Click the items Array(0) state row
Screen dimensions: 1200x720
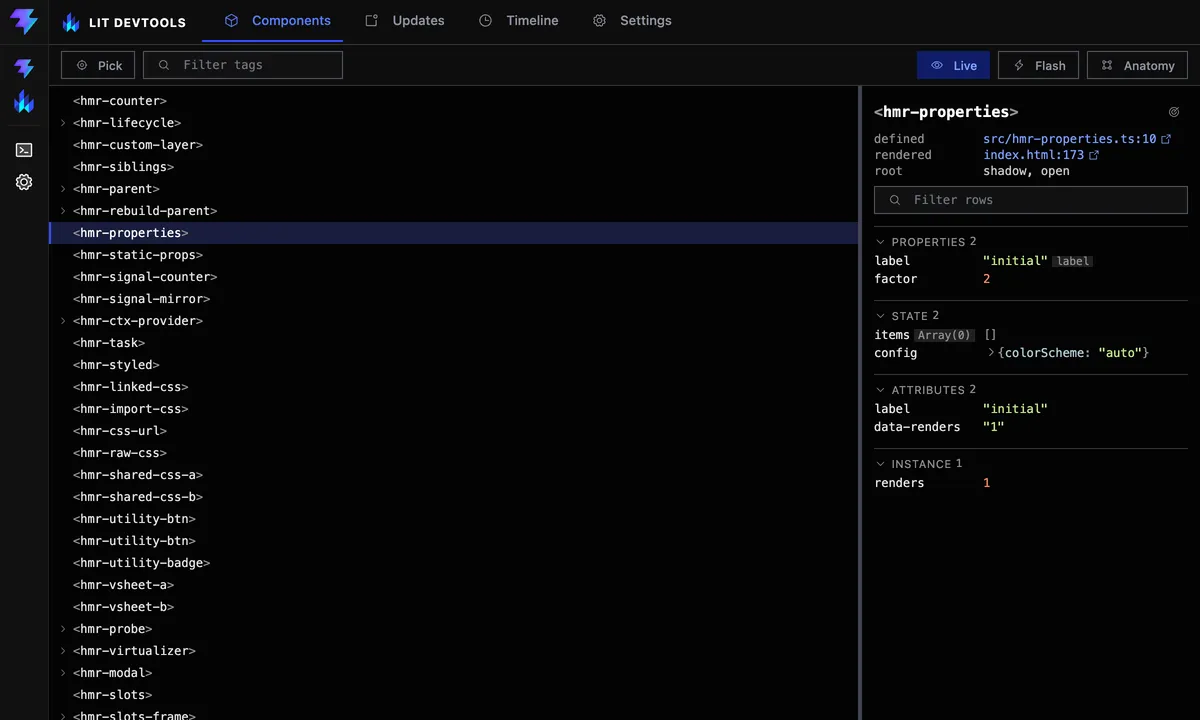pyautogui.click(x=1031, y=335)
